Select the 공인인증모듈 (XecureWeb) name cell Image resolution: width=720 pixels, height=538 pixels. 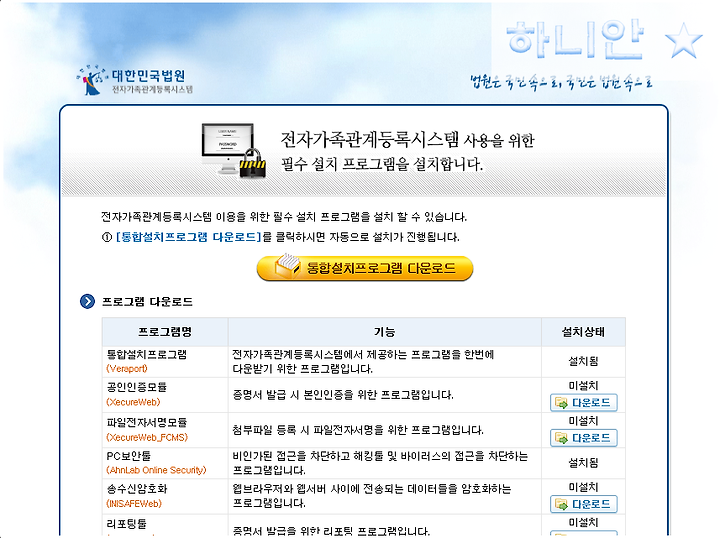[x=165, y=395]
